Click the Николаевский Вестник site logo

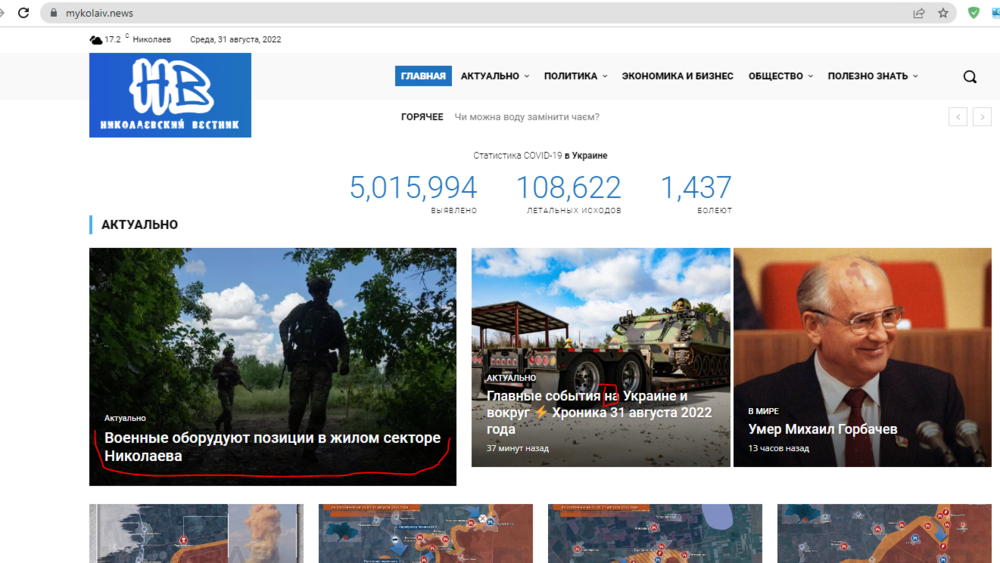[x=170, y=95]
